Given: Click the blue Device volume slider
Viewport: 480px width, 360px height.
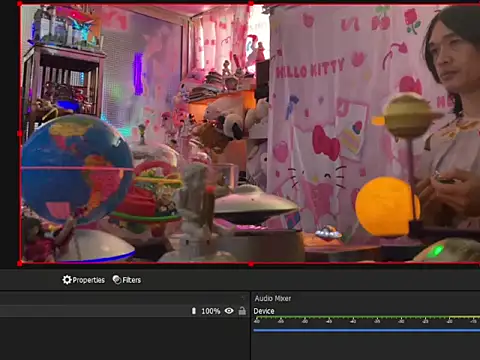Looking at the screenshot, I should tap(367, 330).
